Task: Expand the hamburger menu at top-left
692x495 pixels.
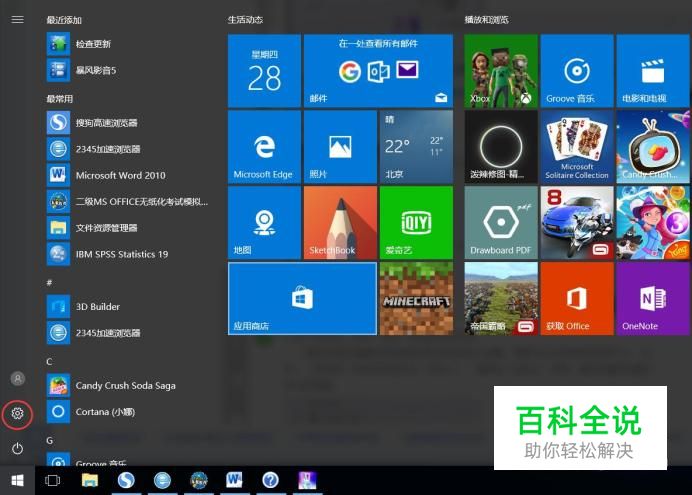Action: [17, 19]
